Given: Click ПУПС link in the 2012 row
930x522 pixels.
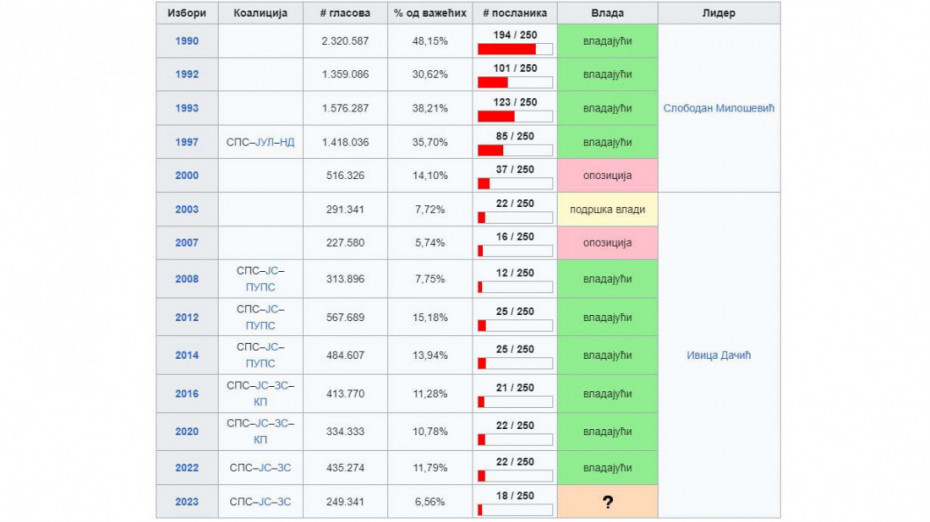Looking at the screenshot, I should tap(260, 326).
